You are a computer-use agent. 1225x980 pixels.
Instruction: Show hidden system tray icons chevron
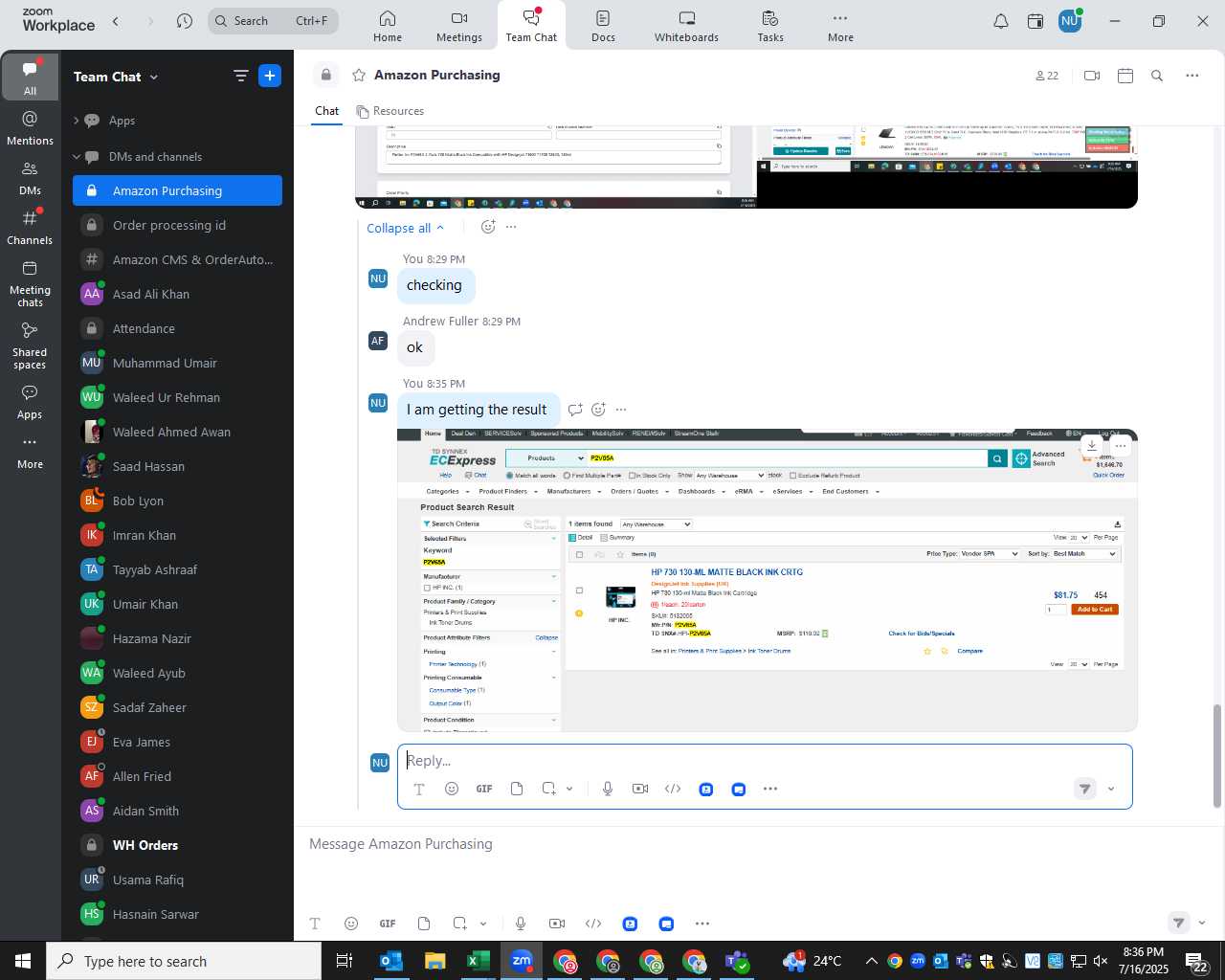[x=871, y=961]
